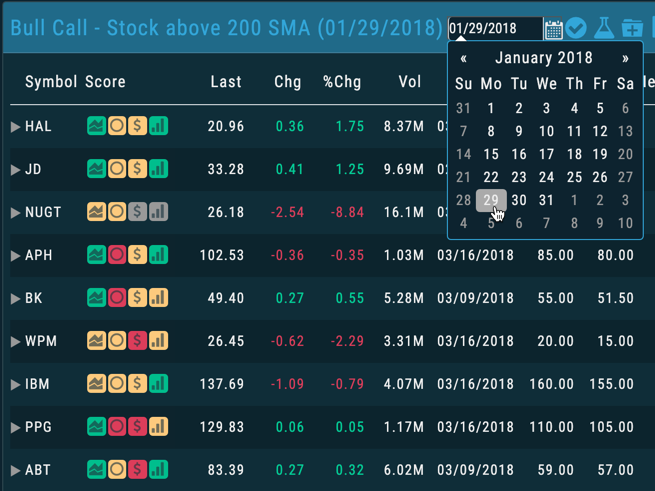
Task: Open the calendar picker icon
Action: 553,28
